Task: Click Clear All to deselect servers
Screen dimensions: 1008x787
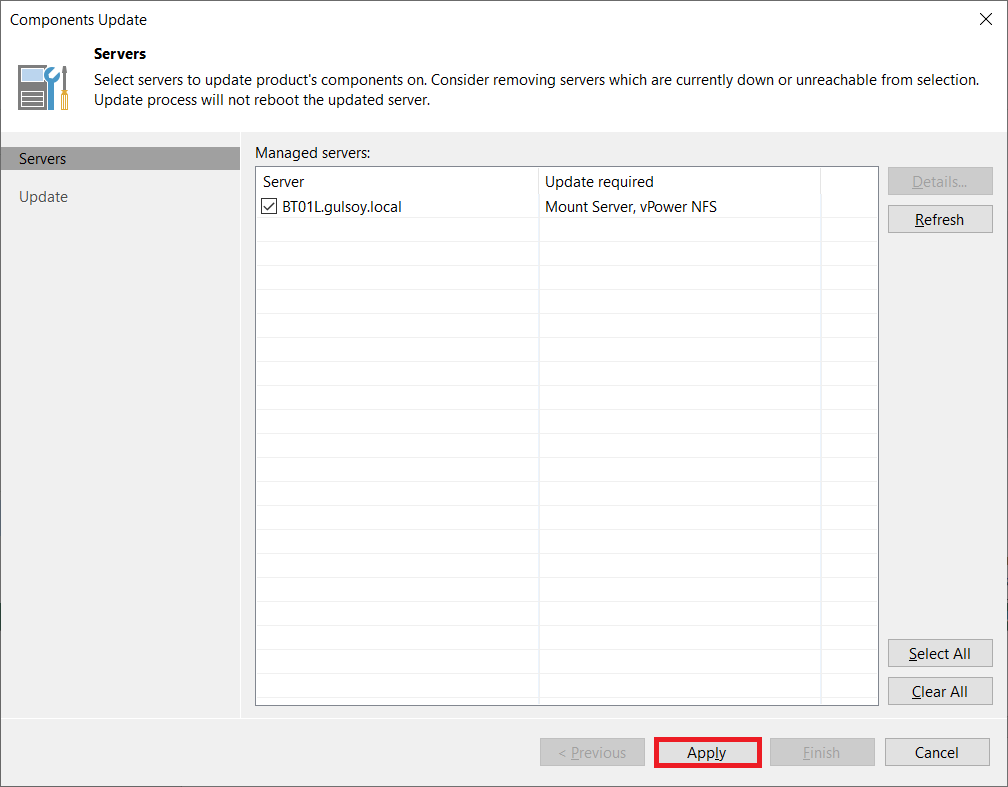Action: click(x=939, y=692)
